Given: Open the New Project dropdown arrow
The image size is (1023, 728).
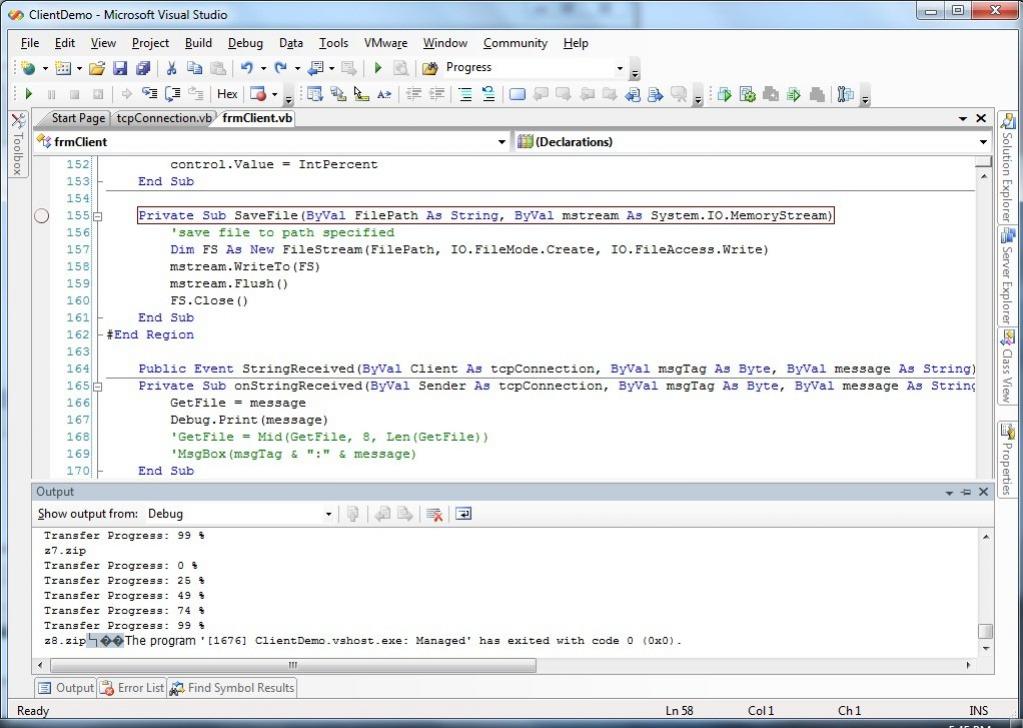Looking at the screenshot, I should coord(45,68).
